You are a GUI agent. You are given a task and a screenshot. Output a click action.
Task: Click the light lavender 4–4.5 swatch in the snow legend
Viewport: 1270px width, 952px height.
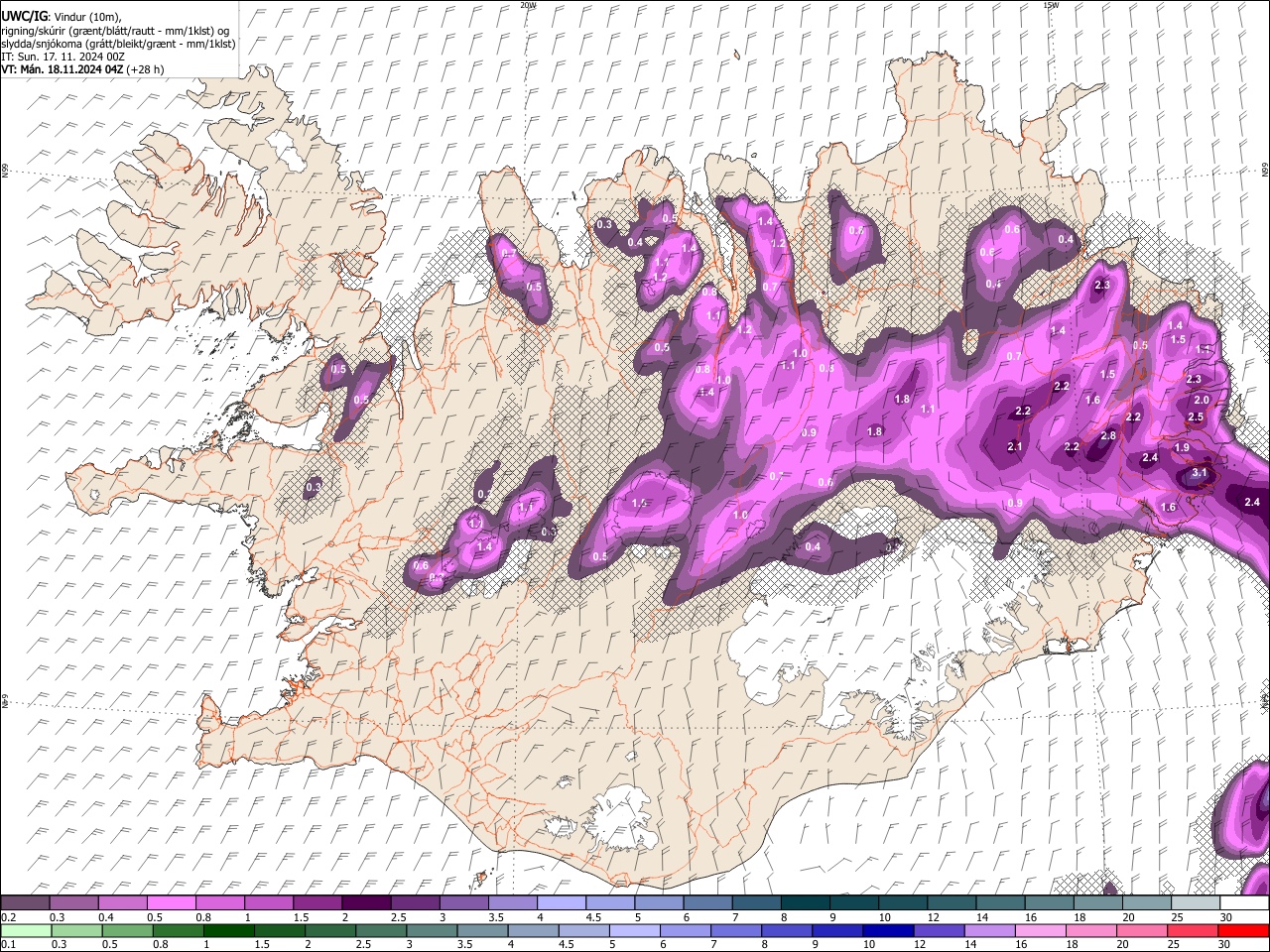pyautogui.click(x=562, y=902)
